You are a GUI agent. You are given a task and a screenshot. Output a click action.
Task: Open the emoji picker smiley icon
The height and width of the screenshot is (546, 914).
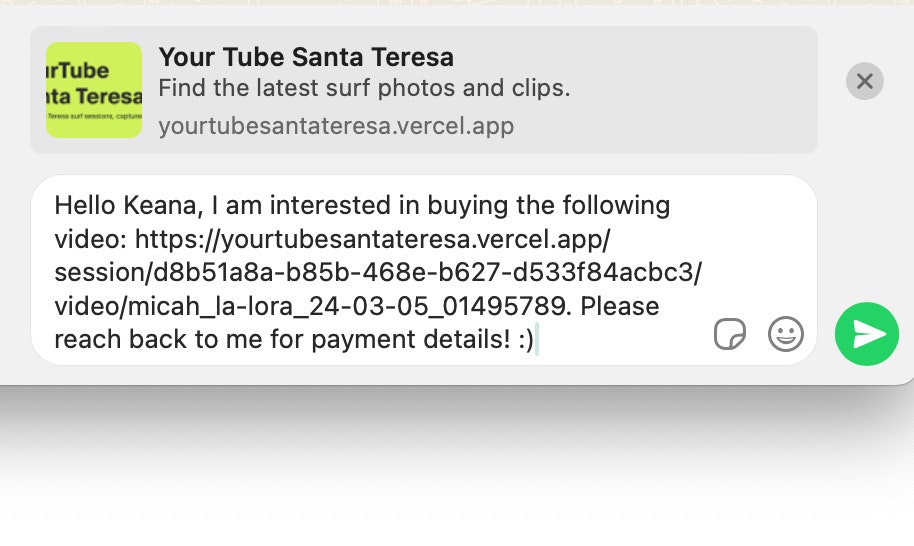[786, 334]
